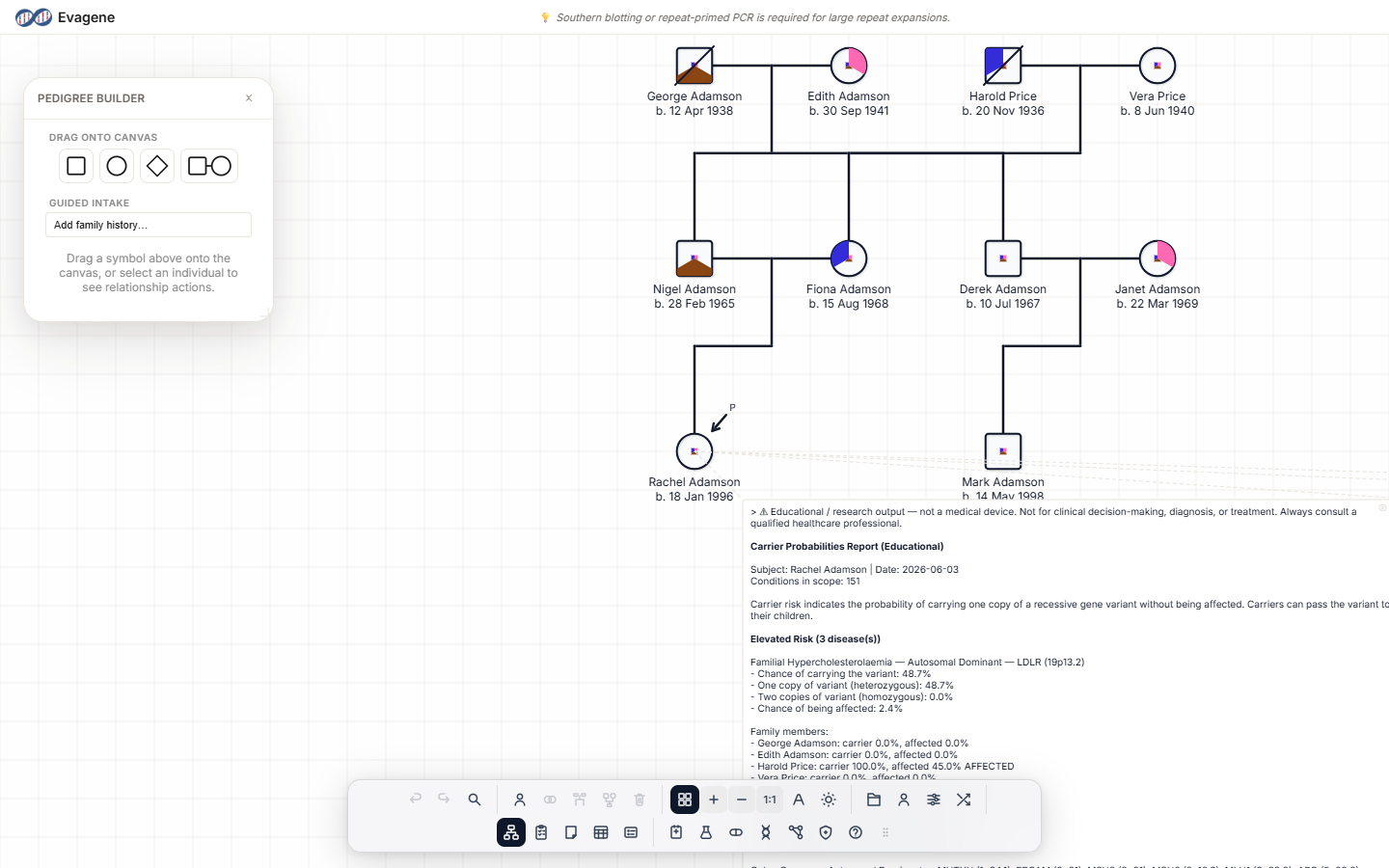Select Vera Price's circle node
The width and height of the screenshot is (1389, 868).
(x=1157, y=66)
